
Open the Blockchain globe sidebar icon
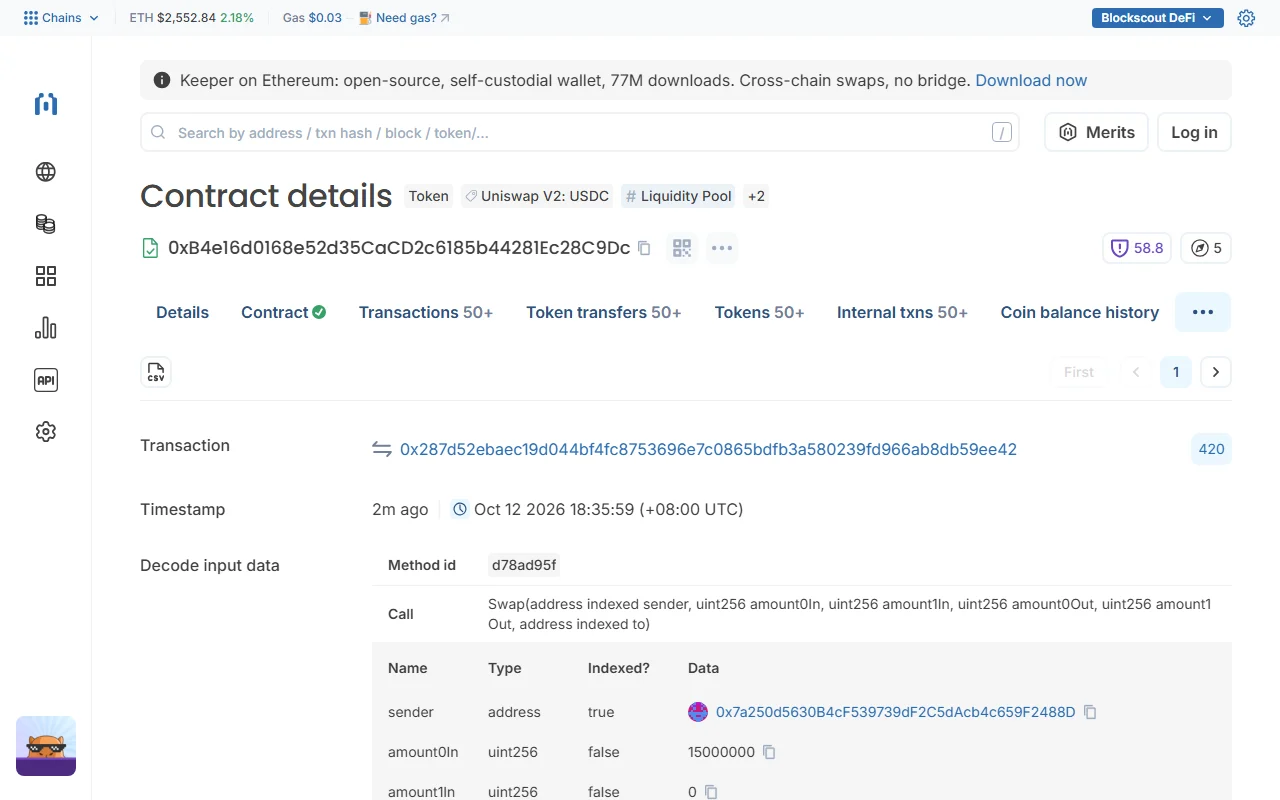(46, 172)
